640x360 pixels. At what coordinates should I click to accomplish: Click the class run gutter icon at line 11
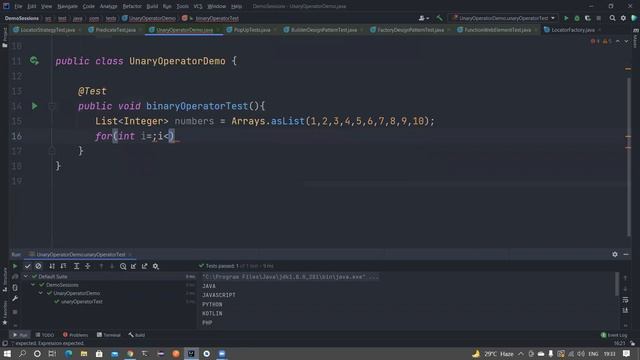click(34, 61)
